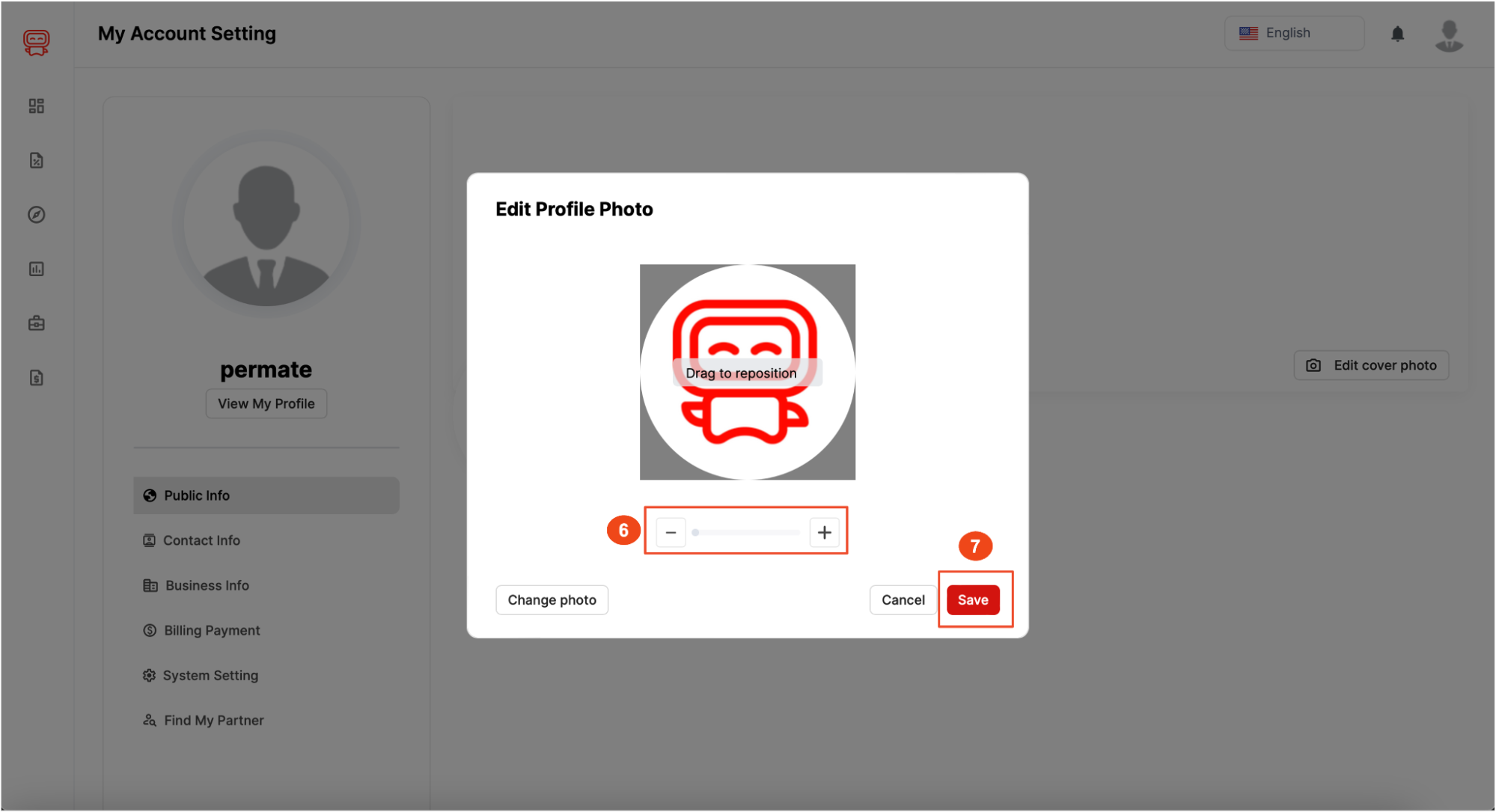Open the bar chart analytics icon
Viewport: 1496px width, 812px height.
point(36,269)
